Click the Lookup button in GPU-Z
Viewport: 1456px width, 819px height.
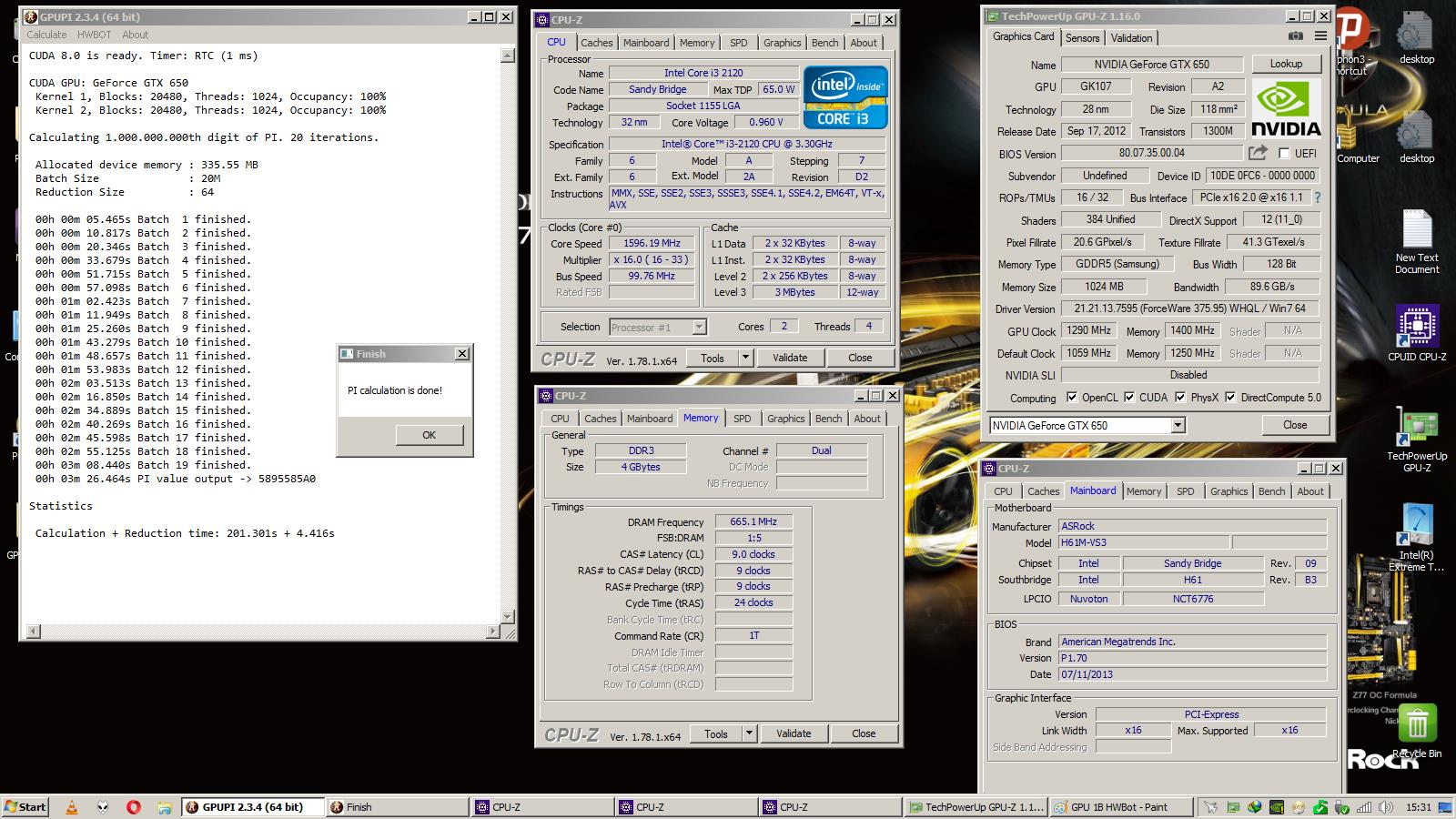[1286, 64]
